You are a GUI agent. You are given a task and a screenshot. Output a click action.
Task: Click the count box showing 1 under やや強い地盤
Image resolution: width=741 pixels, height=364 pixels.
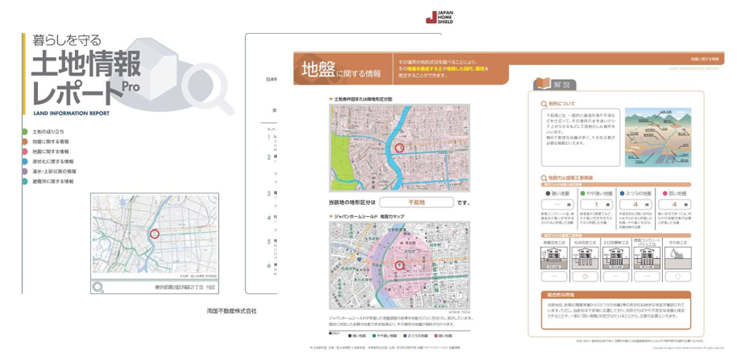[596, 205]
